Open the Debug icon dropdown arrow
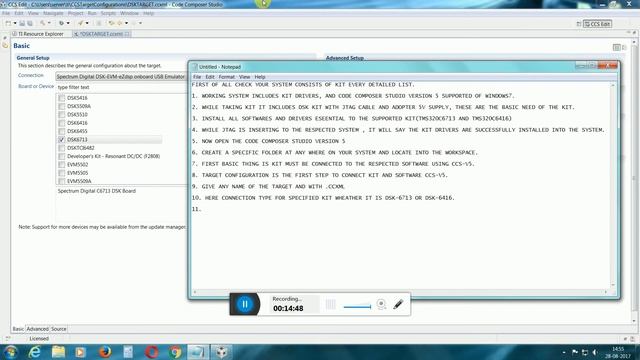The width and height of the screenshot is (640, 360). pyautogui.click(x=68, y=23)
